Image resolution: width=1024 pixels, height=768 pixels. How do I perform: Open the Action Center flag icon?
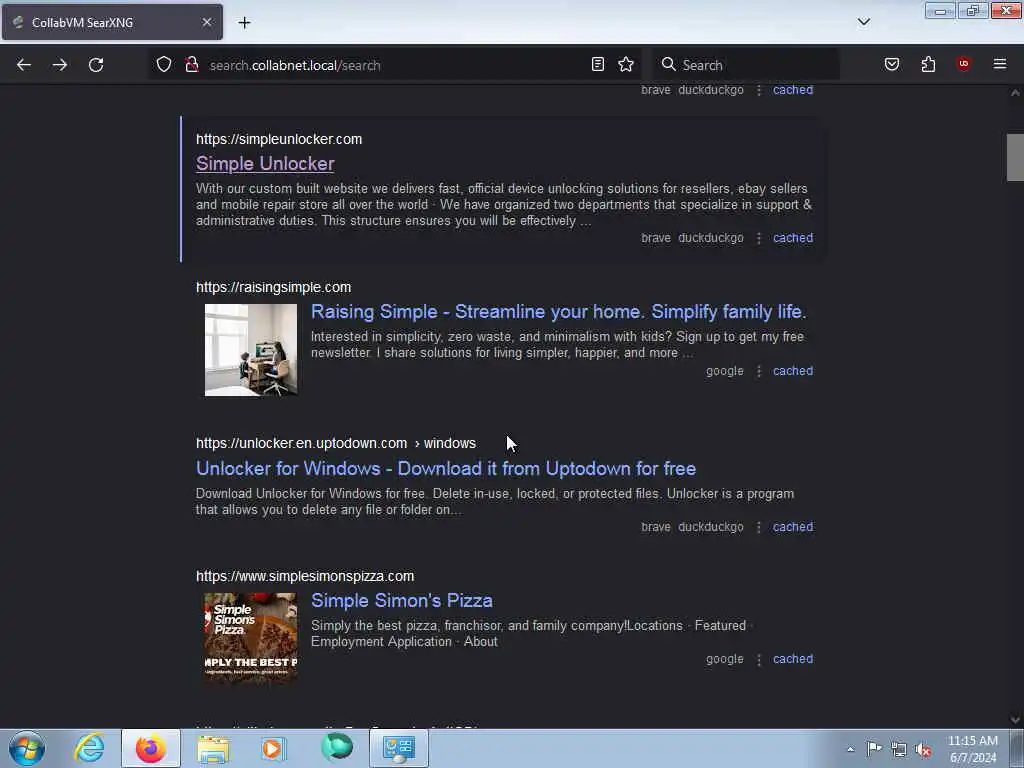tap(874, 749)
